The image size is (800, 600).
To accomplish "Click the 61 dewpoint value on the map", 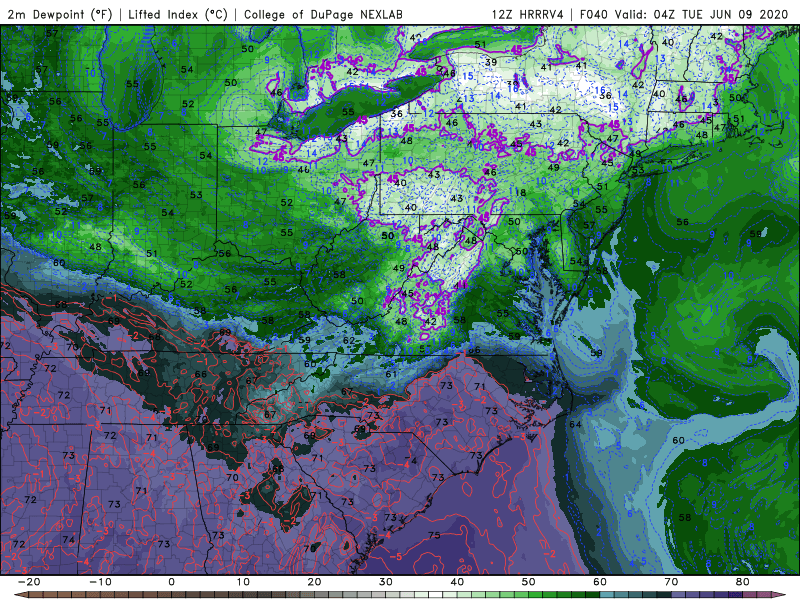I will [391, 374].
